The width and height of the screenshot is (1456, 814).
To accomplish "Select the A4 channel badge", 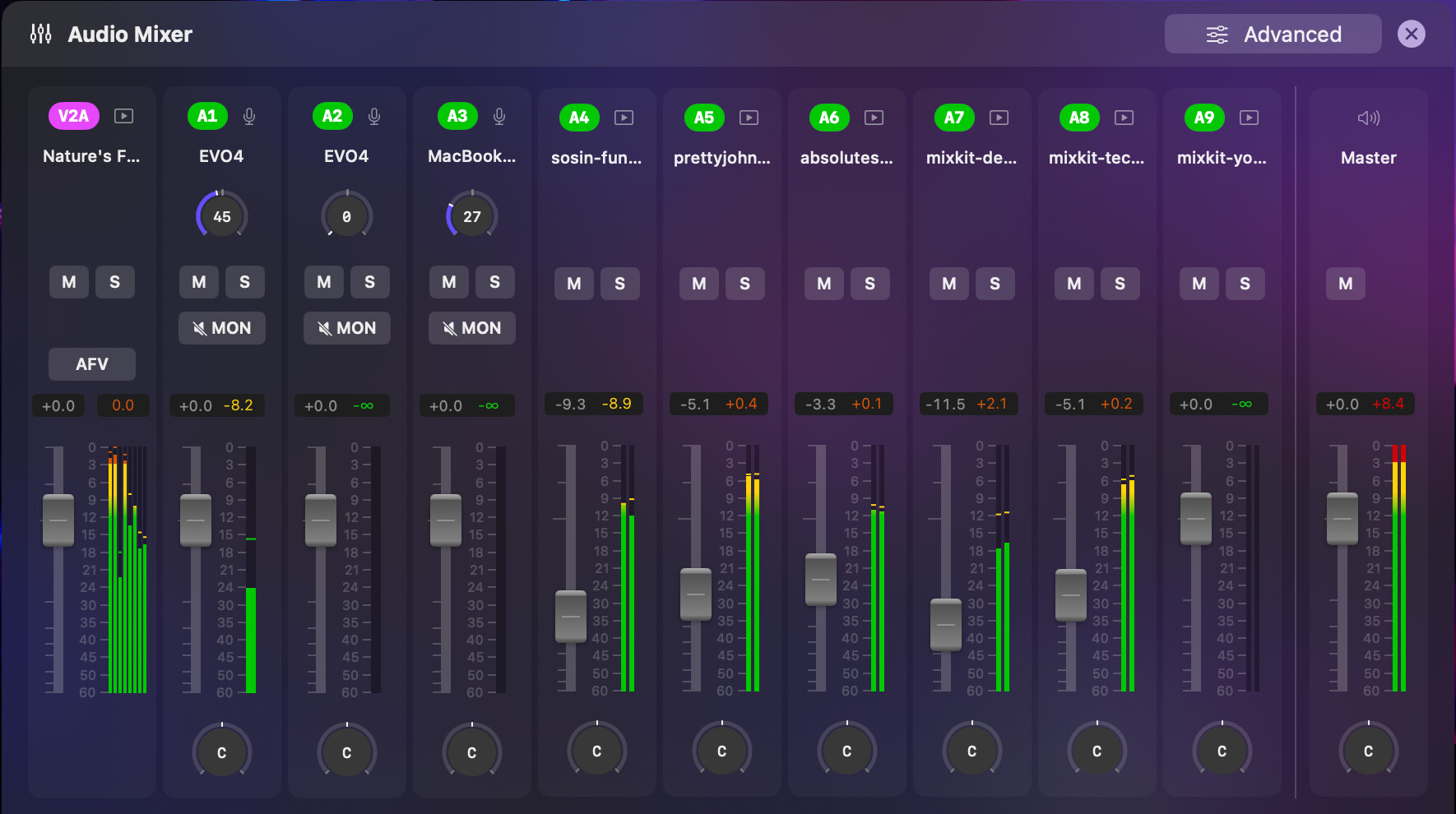I will click(x=579, y=118).
